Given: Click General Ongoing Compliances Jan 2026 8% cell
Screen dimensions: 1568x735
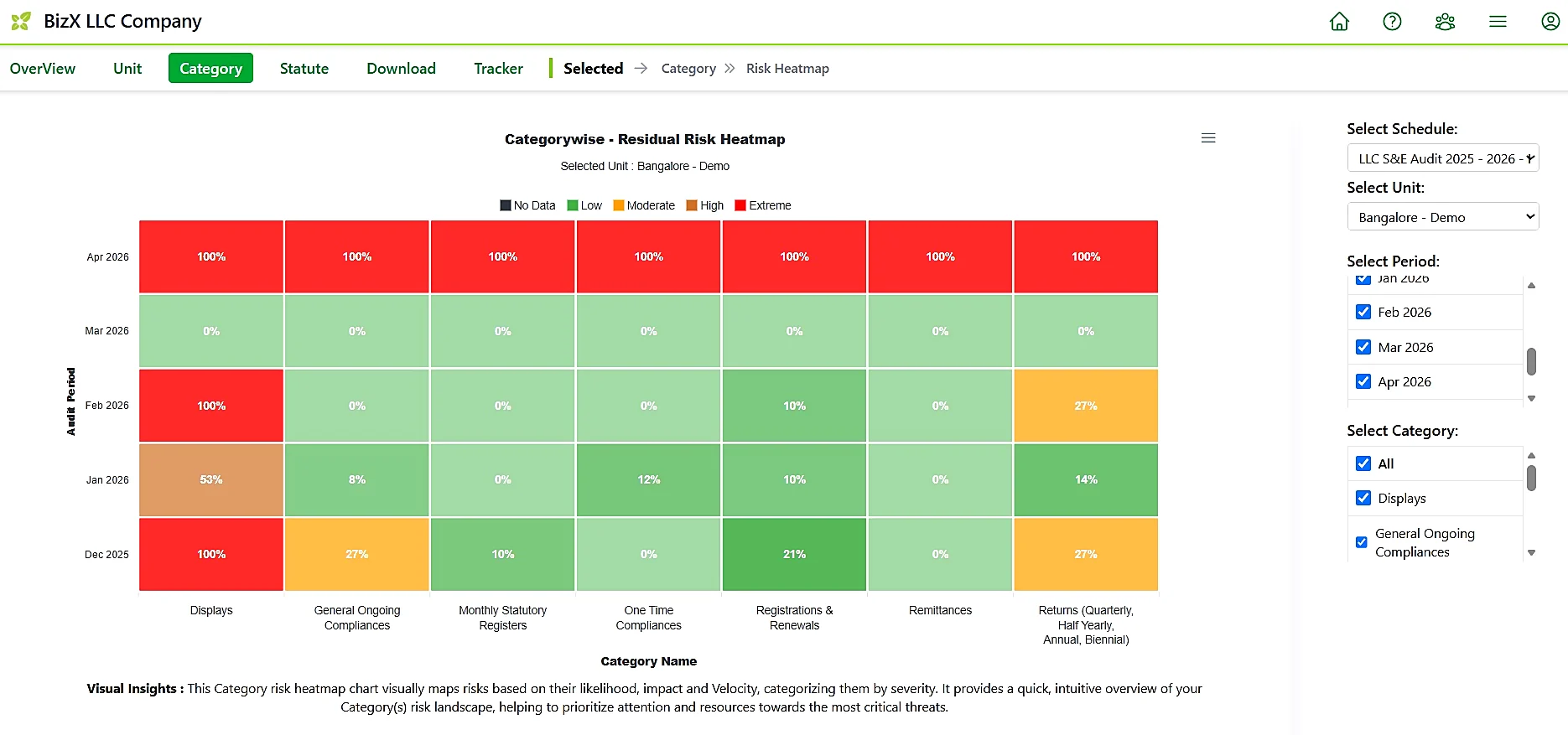Looking at the screenshot, I should click(357, 479).
